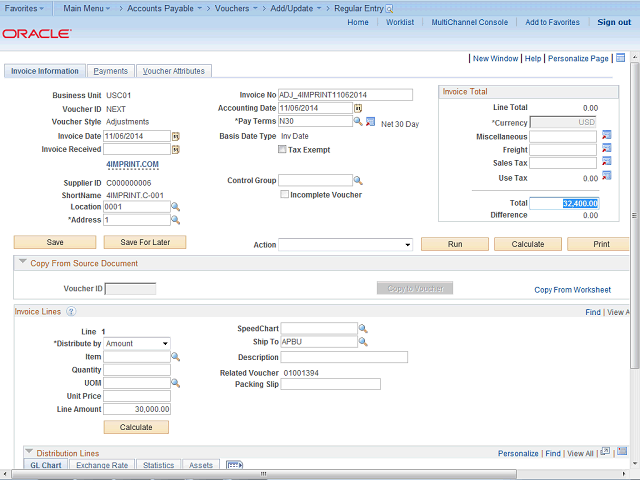Open the Copy From Worksheet link
This screenshot has width=640, height=480.
tap(572, 289)
